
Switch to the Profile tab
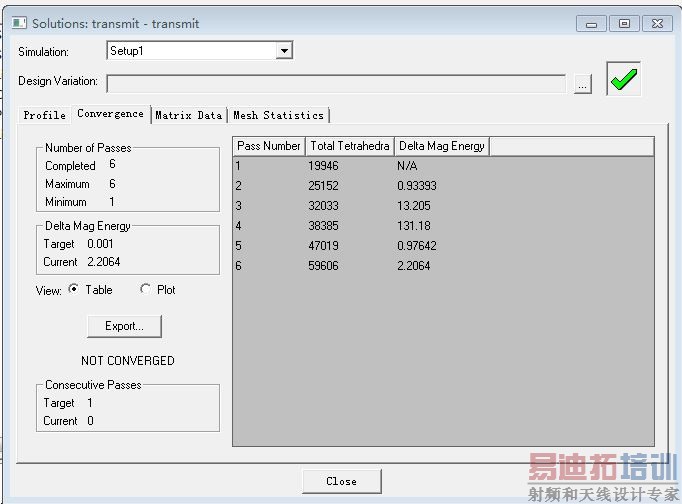pos(44,115)
